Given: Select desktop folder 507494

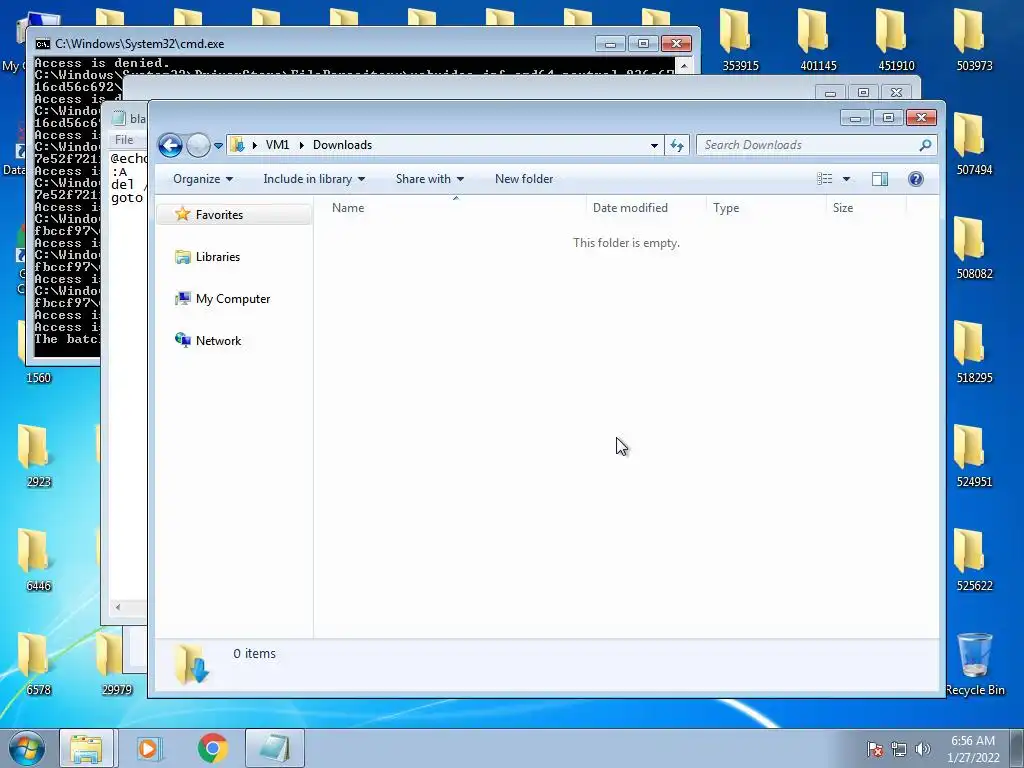Looking at the screenshot, I should (974, 144).
